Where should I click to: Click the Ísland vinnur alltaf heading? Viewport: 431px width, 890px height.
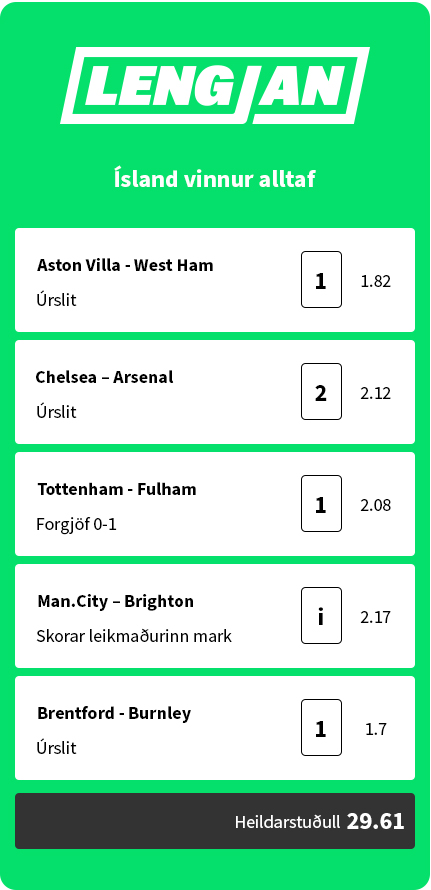[215, 179]
